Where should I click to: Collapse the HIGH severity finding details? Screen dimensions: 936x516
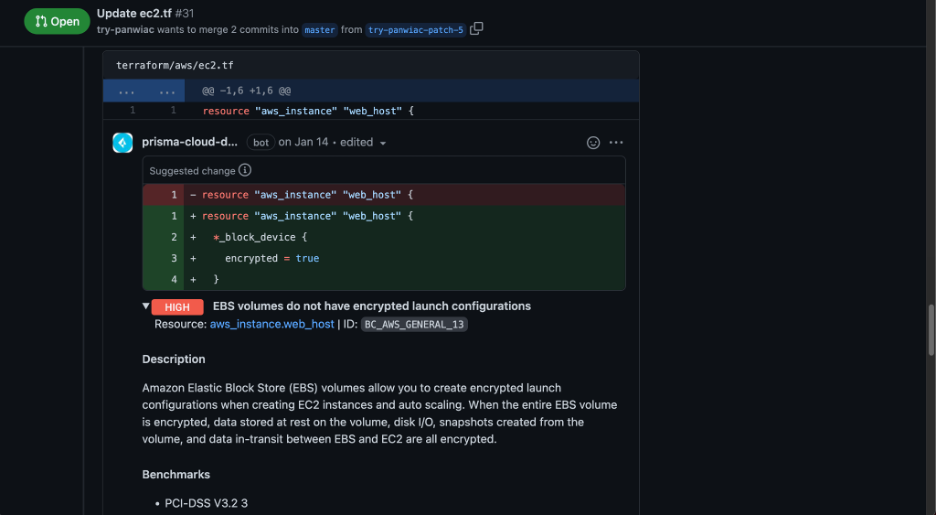(x=146, y=306)
